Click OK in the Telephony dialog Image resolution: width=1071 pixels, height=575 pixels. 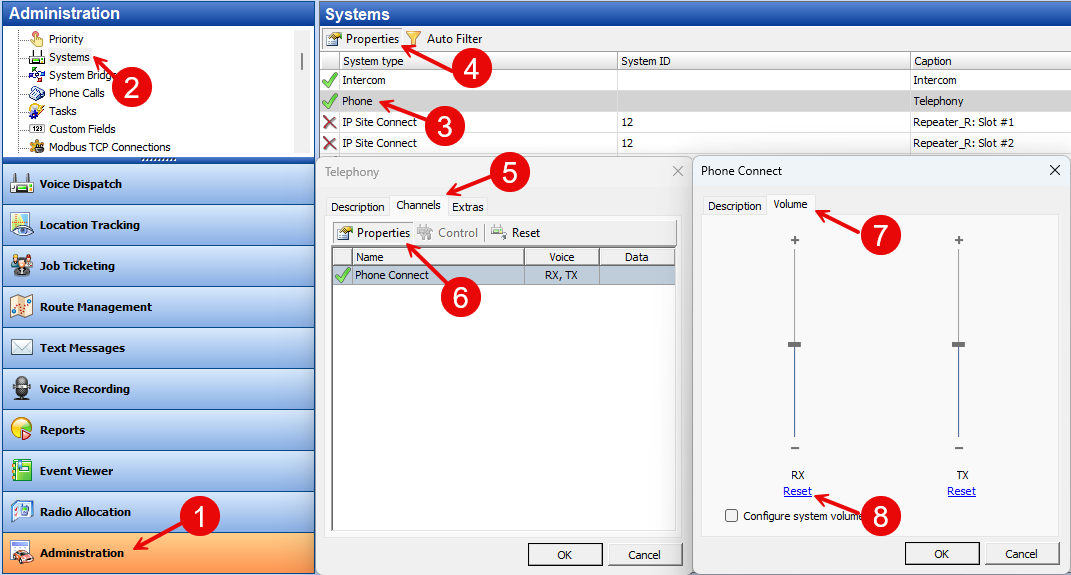(565, 555)
